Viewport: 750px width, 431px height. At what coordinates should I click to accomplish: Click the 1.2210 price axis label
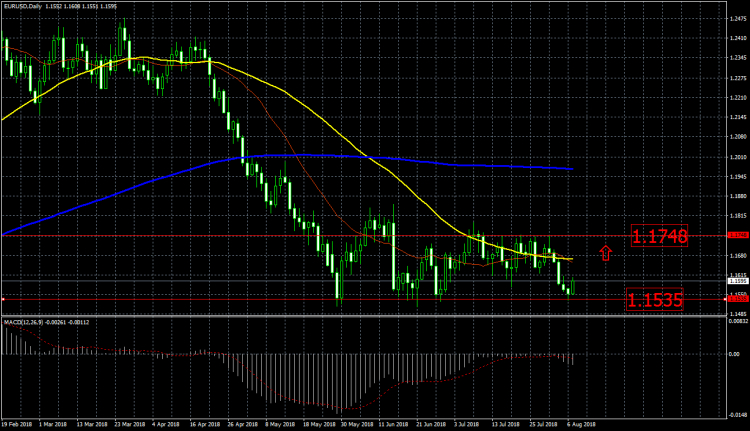(x=739, y=98)
